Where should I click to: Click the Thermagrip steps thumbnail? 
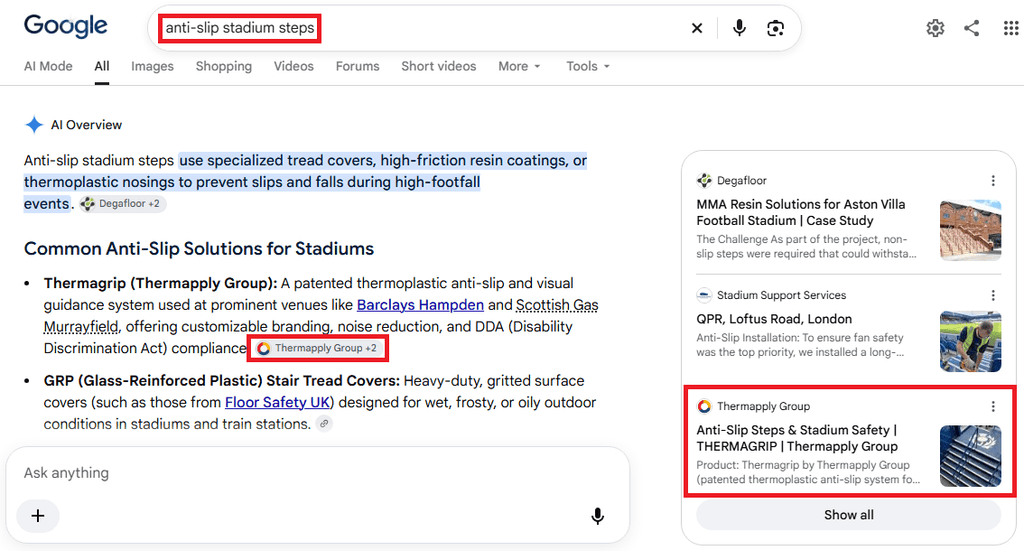point(970,456)
